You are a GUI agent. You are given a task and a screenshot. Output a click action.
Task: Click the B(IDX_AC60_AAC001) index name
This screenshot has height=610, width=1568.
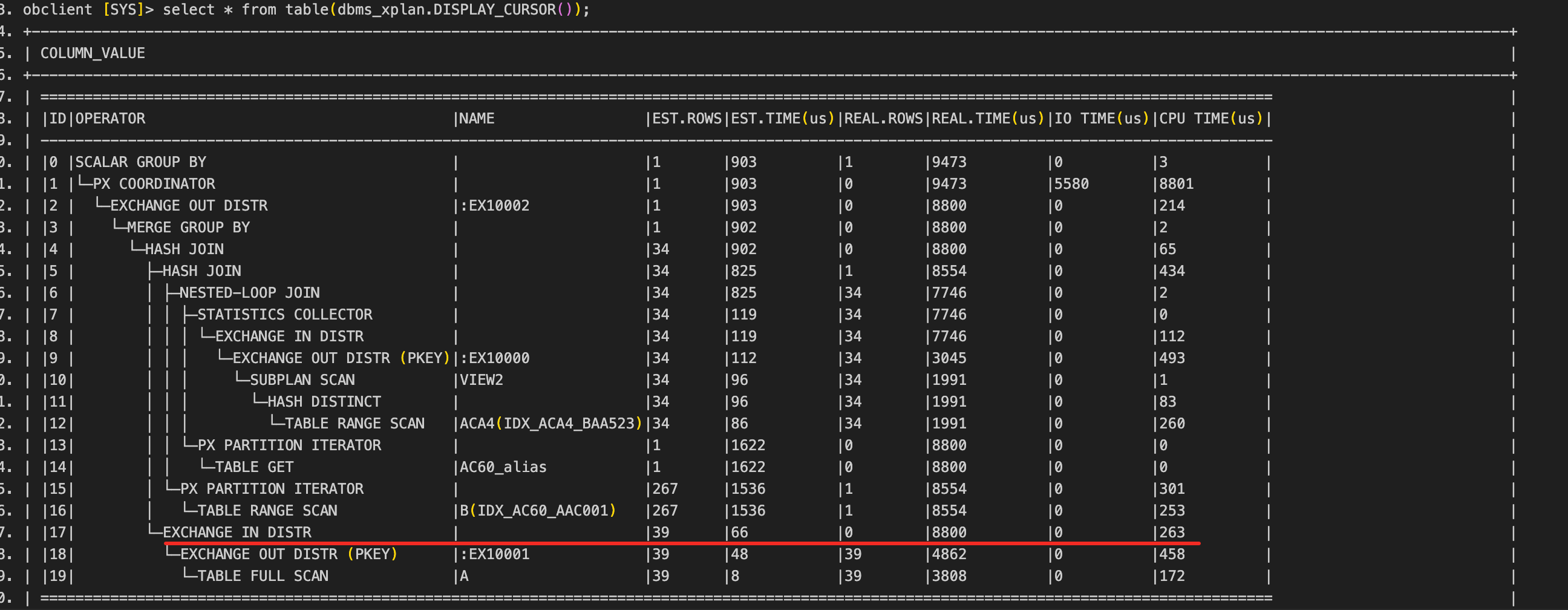[x=538, y=511]
